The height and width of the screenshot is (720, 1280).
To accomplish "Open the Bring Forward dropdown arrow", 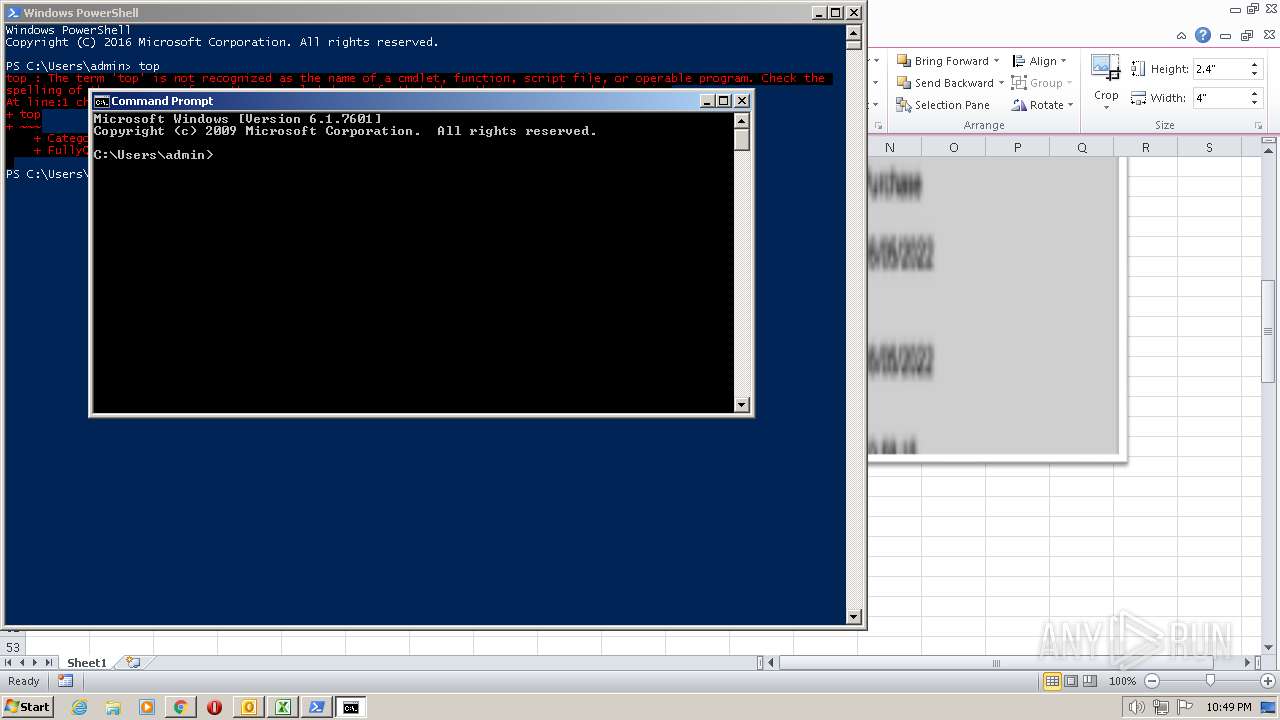I will click(x=996, y=61).
